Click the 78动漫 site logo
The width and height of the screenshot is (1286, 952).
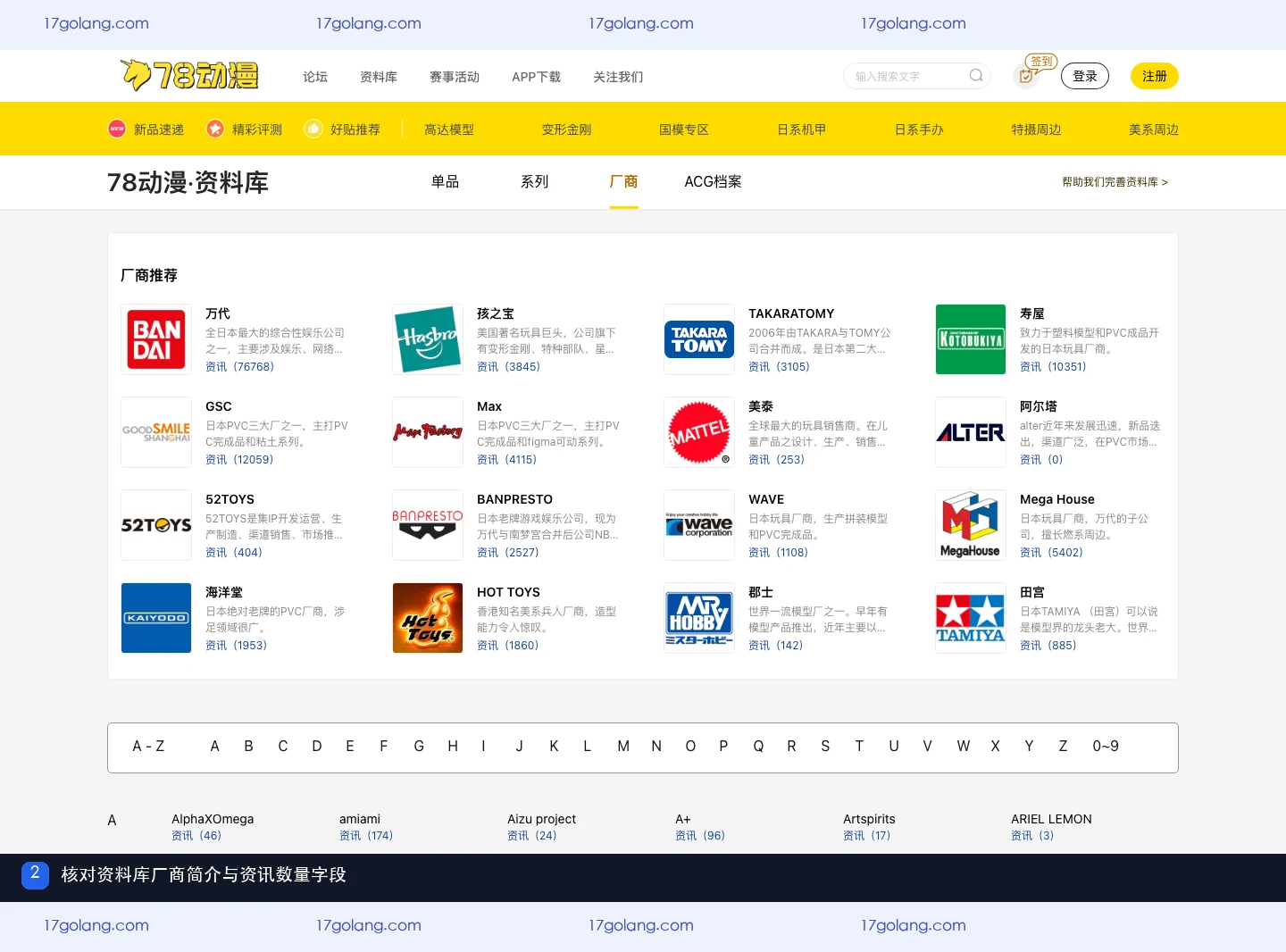[189, 76]
